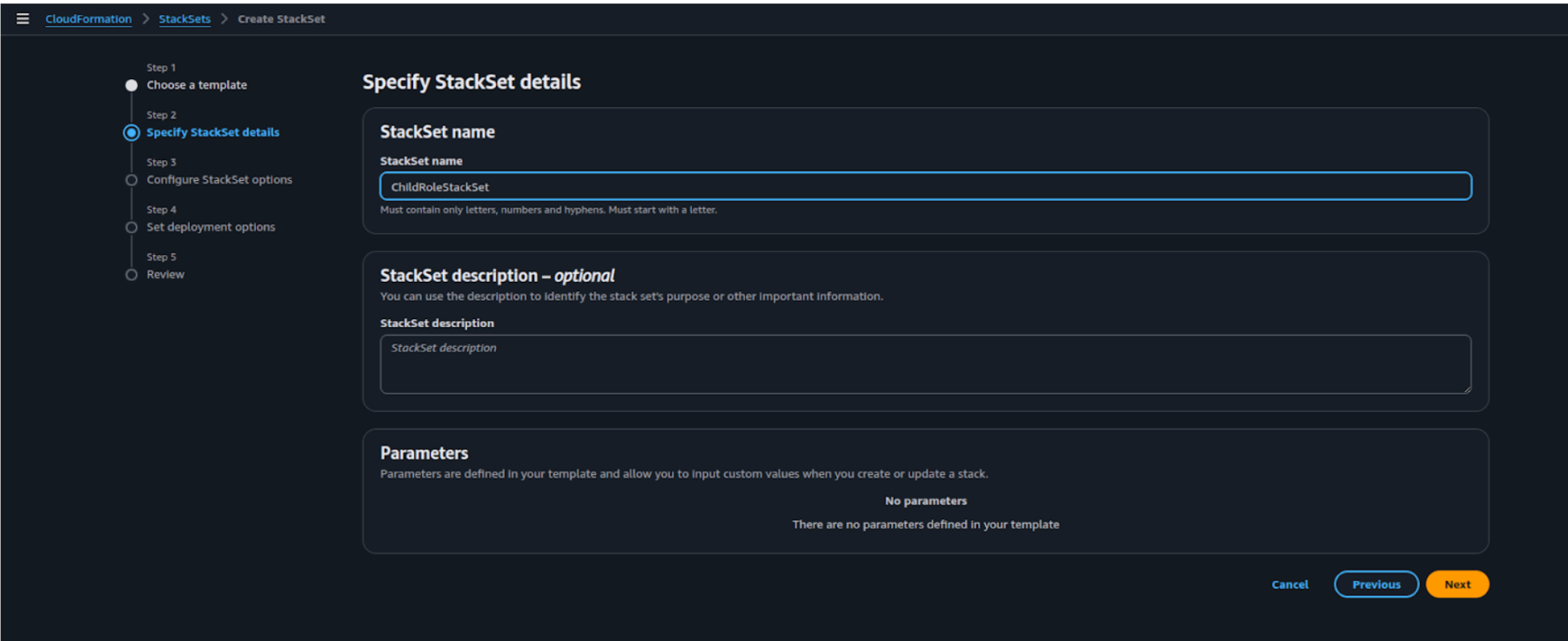Select Step 4 Set deployment options

pos(211,227)
